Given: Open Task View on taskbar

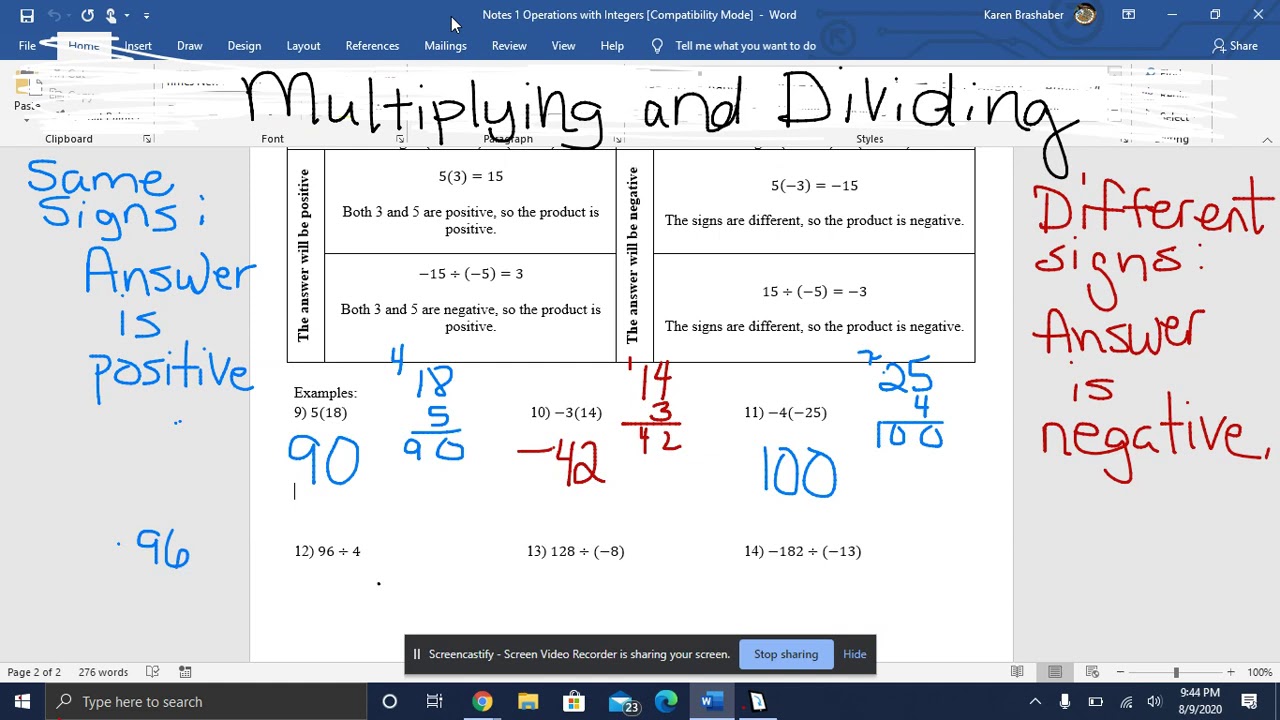Looking at the screenshot, I should [435, 702].
